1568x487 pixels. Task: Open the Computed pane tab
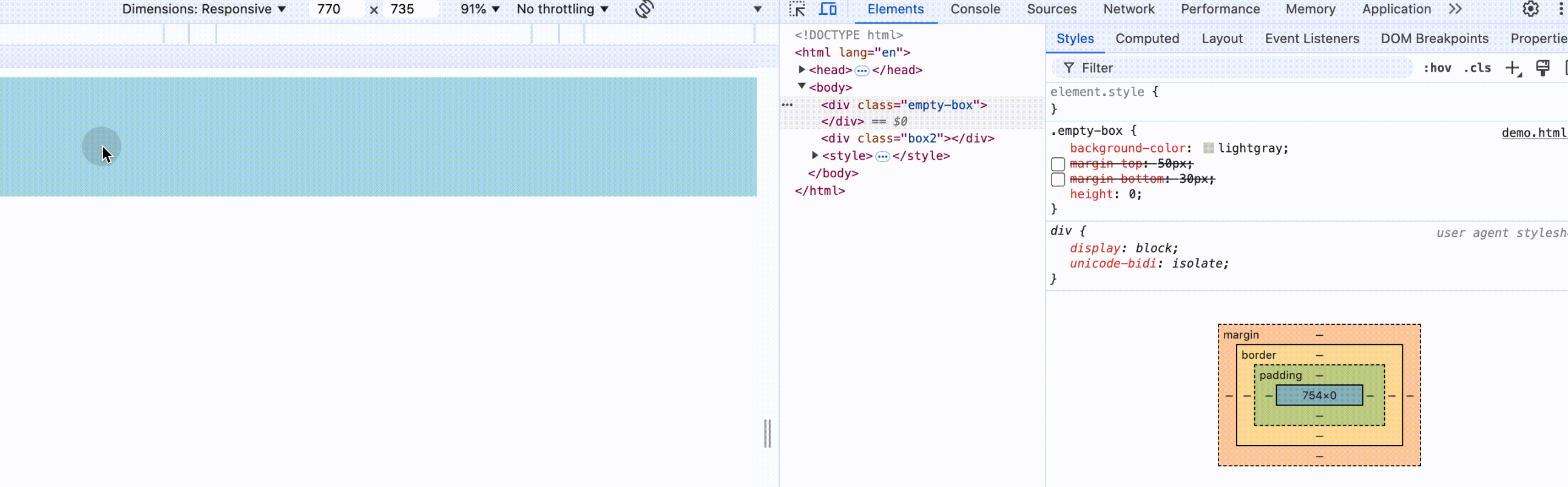[x=1147, y=39]
